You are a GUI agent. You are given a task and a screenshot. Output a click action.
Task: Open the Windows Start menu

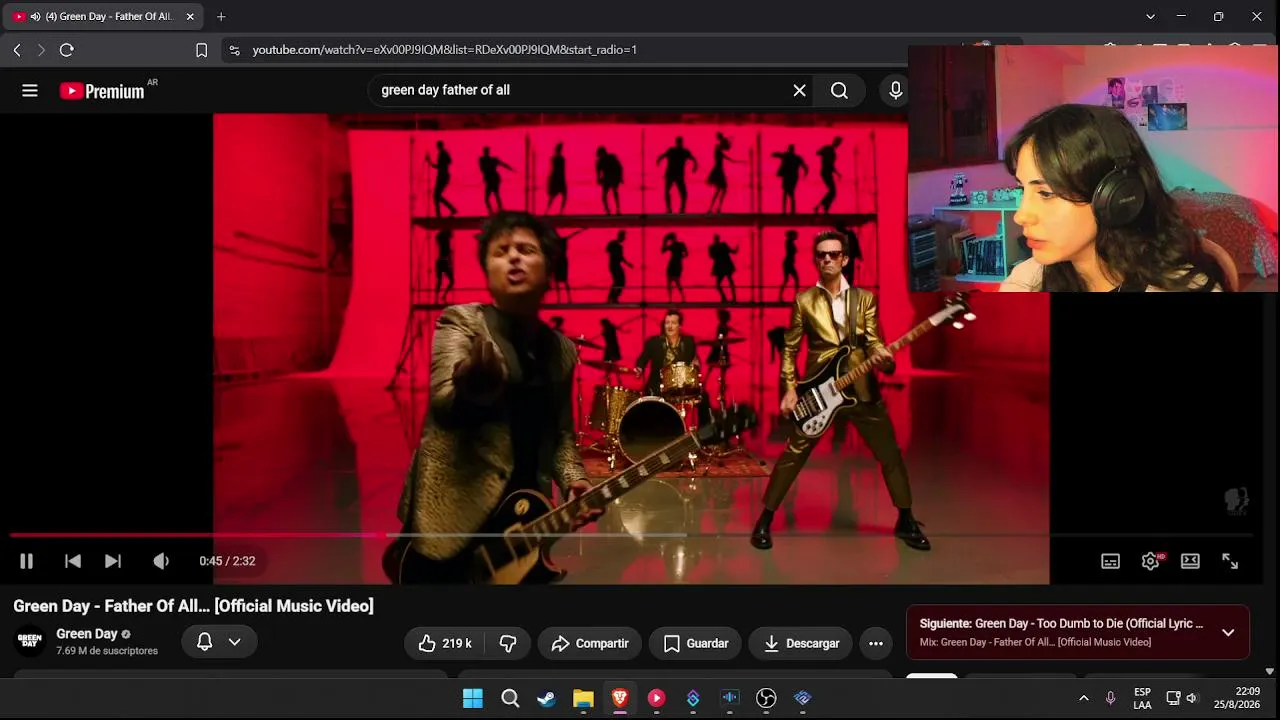click(x=473, y=698)
